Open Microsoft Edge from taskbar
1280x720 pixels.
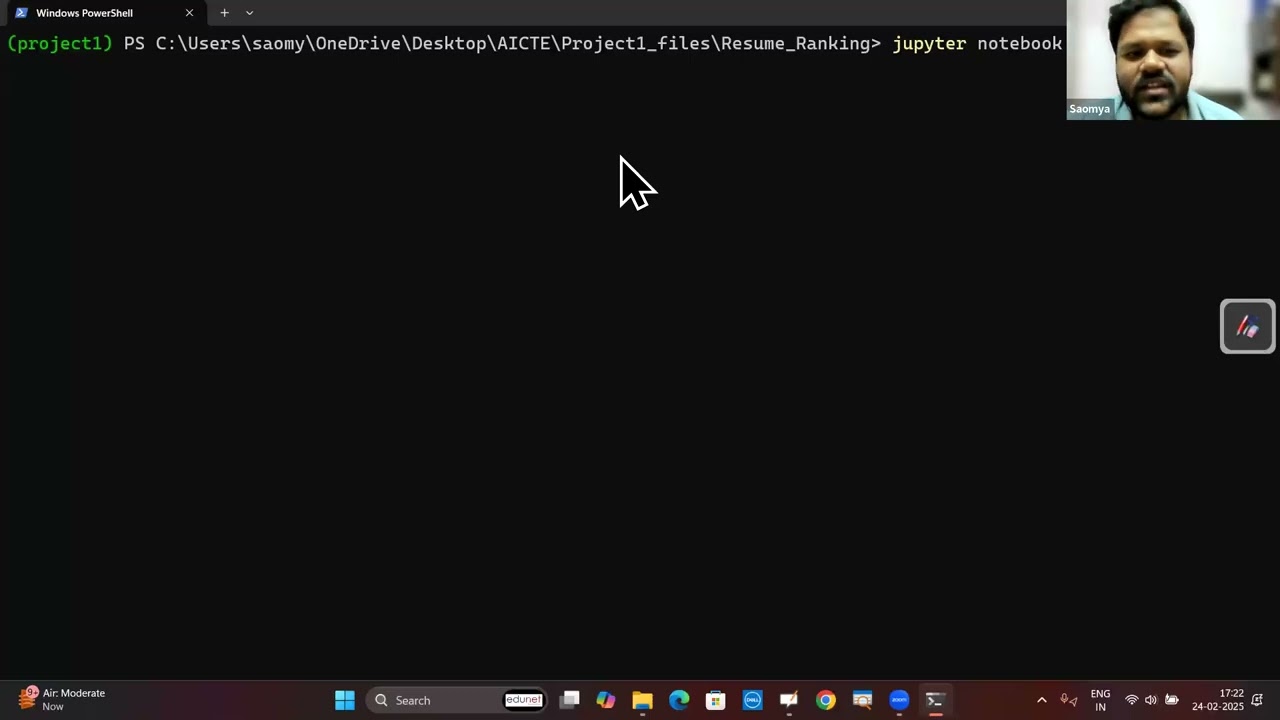[679, 700]
